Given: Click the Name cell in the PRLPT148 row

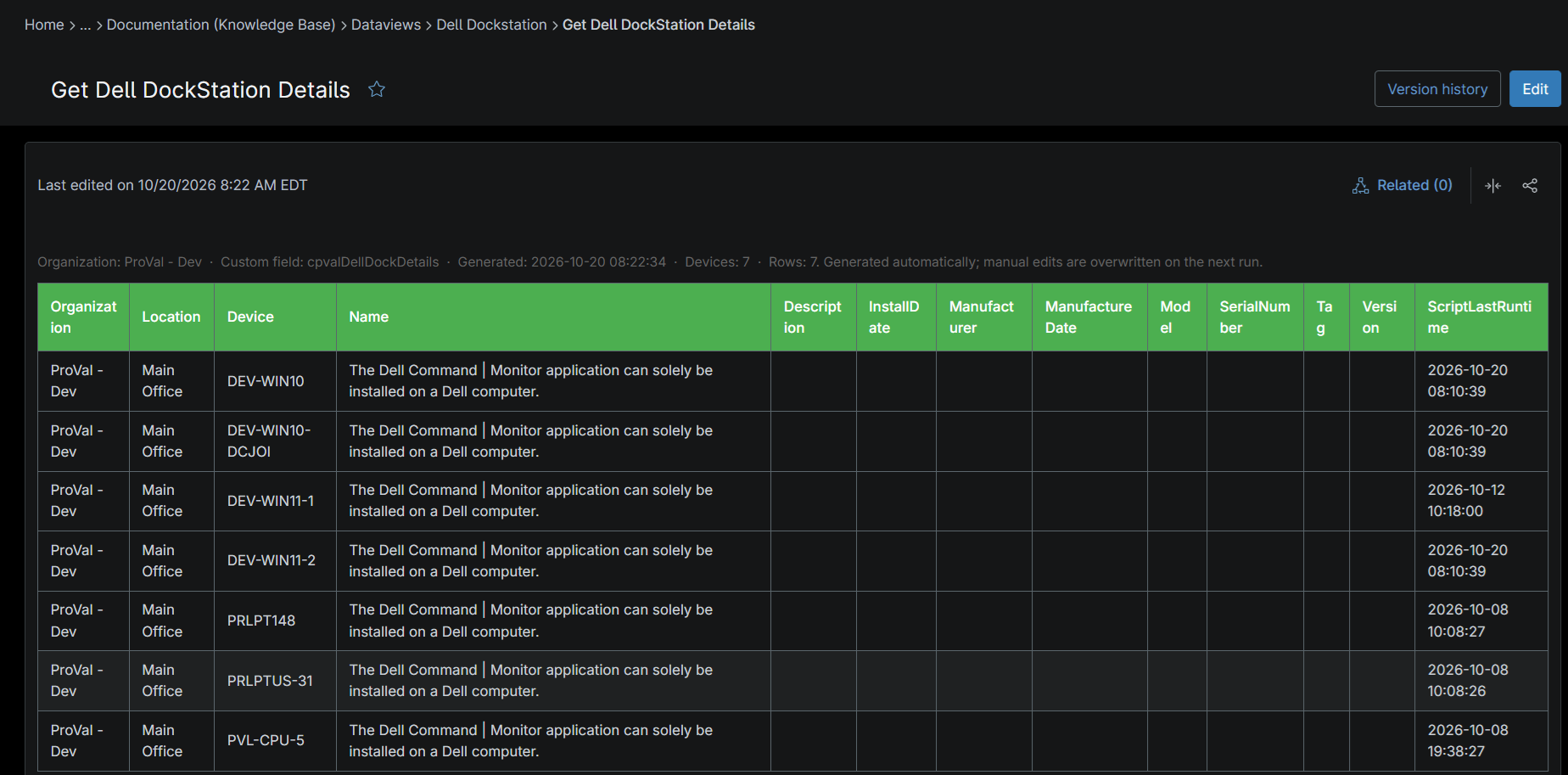Looking at the screenshot, I should (553, 621).
